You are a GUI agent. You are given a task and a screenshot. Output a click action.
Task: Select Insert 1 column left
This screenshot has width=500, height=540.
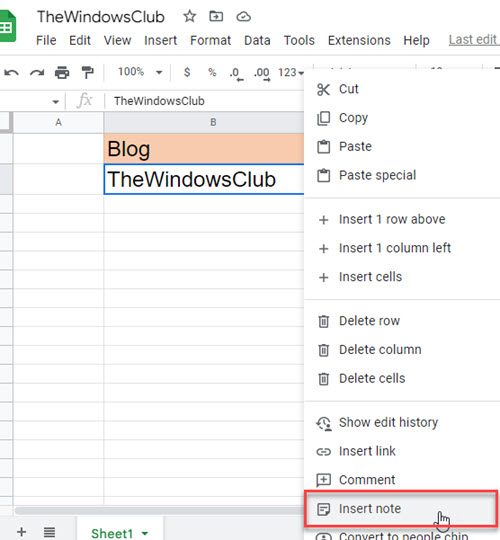pos(402,248)
